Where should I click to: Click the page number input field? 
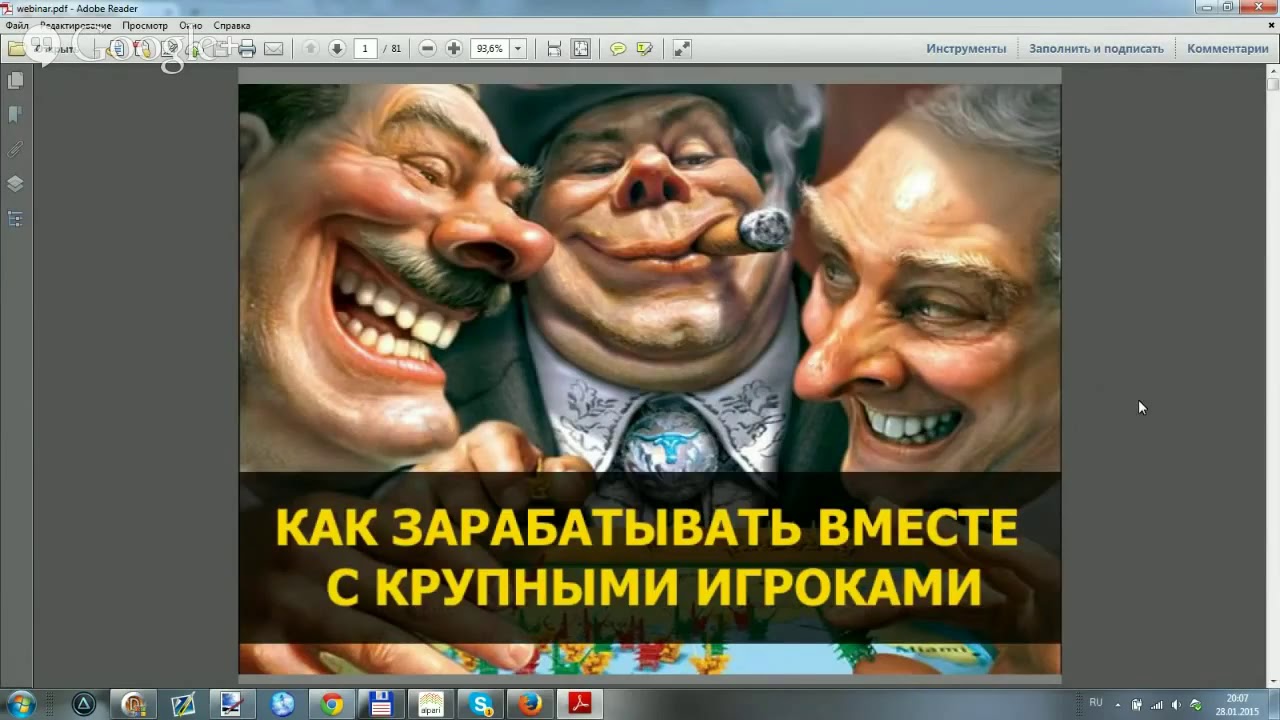365,48
